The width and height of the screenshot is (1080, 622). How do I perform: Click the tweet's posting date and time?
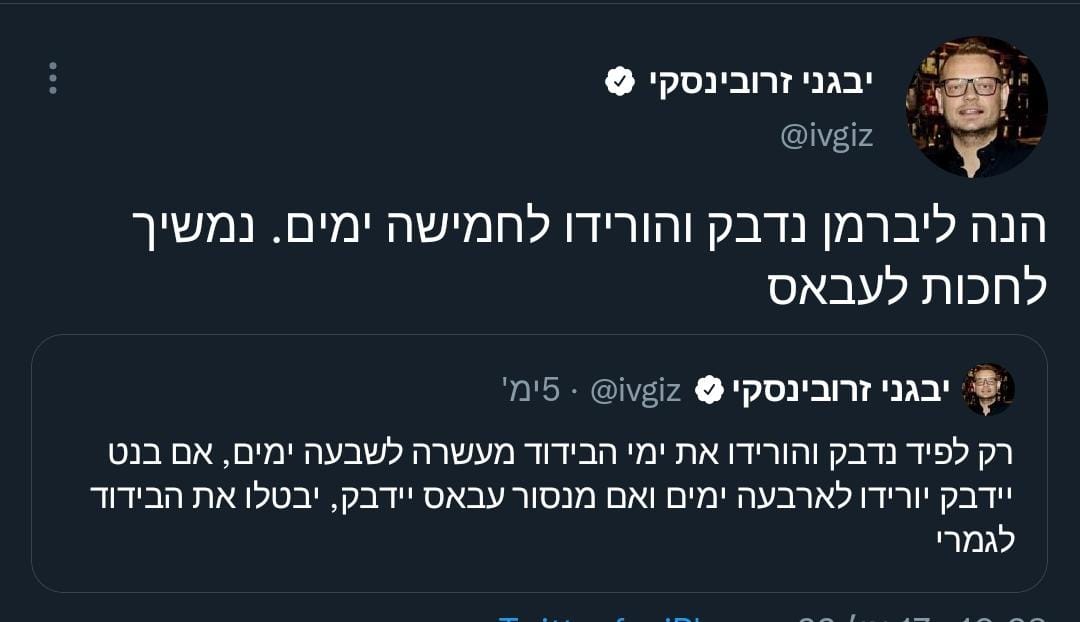pyautogui.click(x=920, y=618)
